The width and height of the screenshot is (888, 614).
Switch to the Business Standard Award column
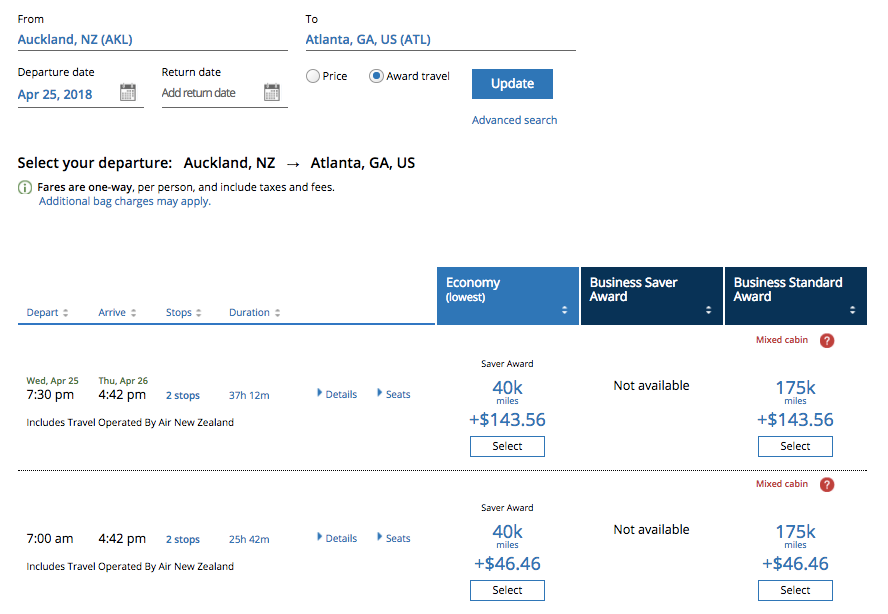[795, 295]
